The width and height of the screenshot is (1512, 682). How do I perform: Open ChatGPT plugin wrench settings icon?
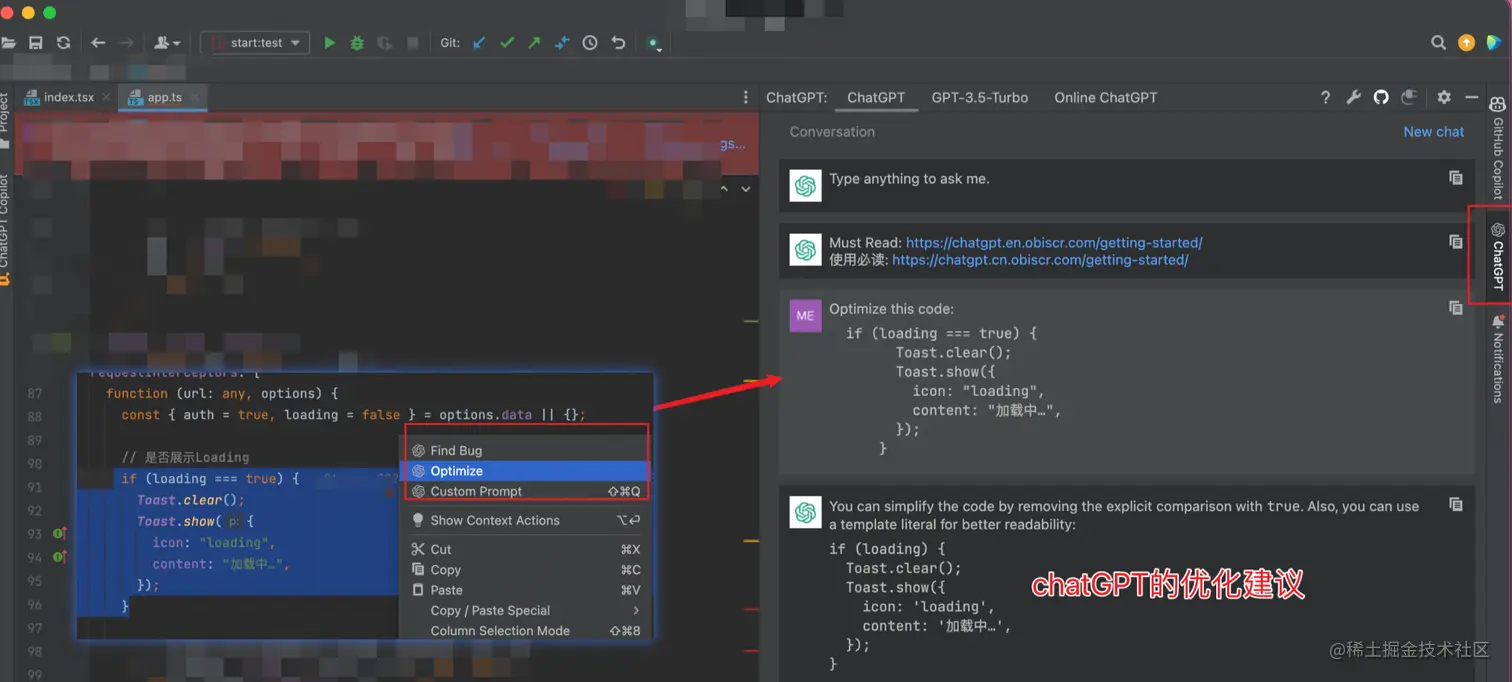pyautogui.click(x=1353, y=97)
